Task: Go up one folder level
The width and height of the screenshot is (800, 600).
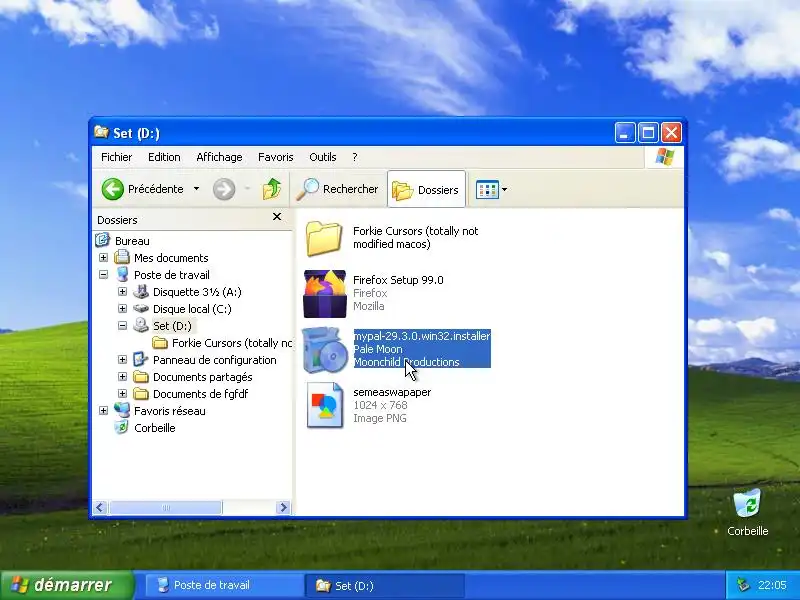Action: (272, 189)
